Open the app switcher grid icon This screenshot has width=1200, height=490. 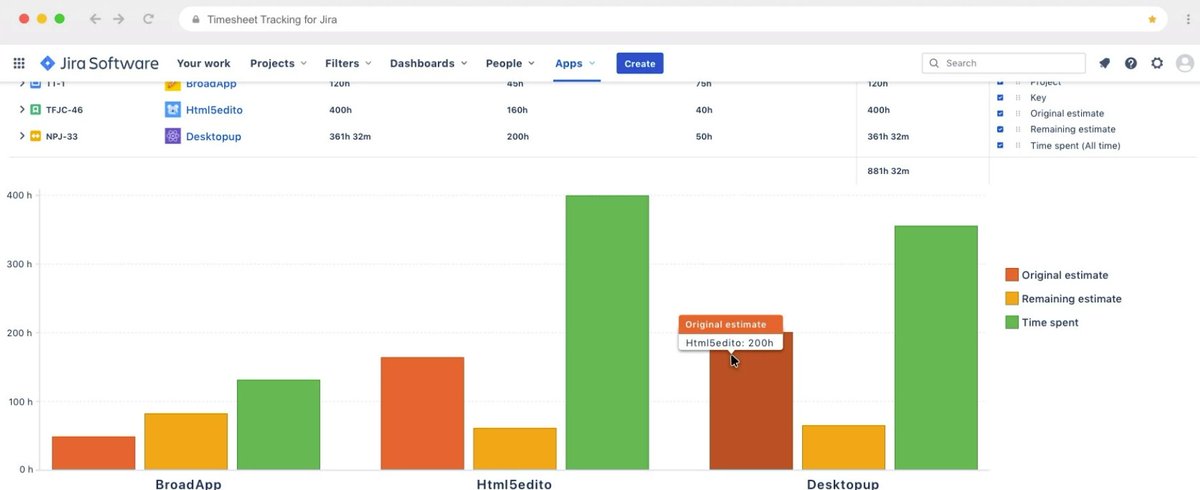click(19, 63)
